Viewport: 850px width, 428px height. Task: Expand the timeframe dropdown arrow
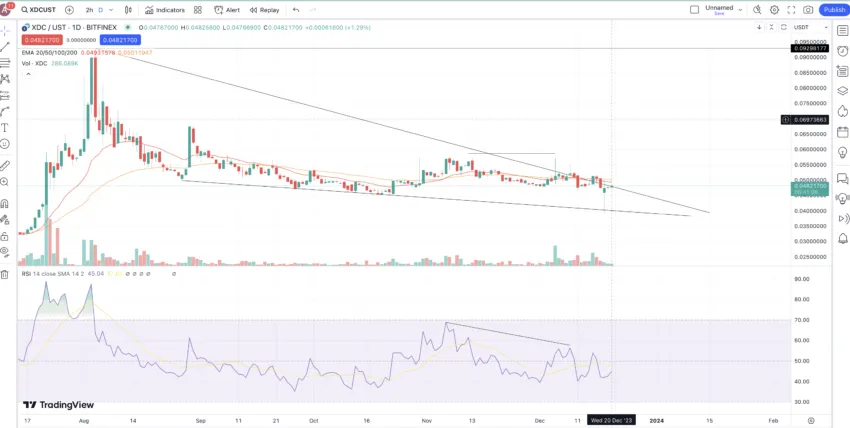[112, 10]
